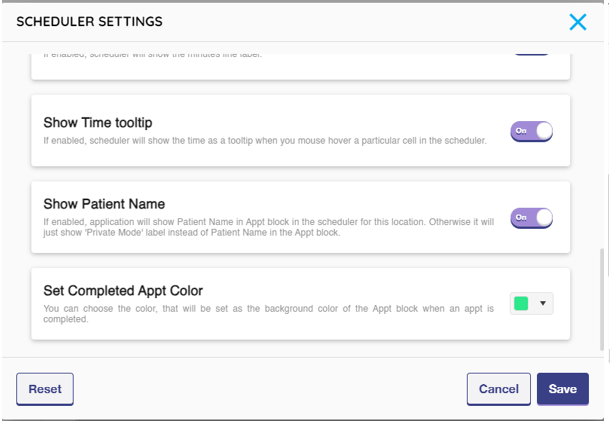The image size is (616, 427).
Task: Click the Set Completed Appt Color heading
Action: 123,291
